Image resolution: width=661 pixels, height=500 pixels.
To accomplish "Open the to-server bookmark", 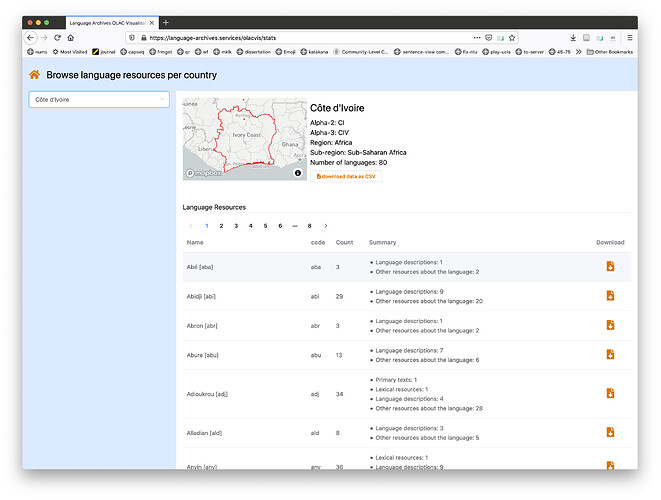I will click(x=530, y=52).
